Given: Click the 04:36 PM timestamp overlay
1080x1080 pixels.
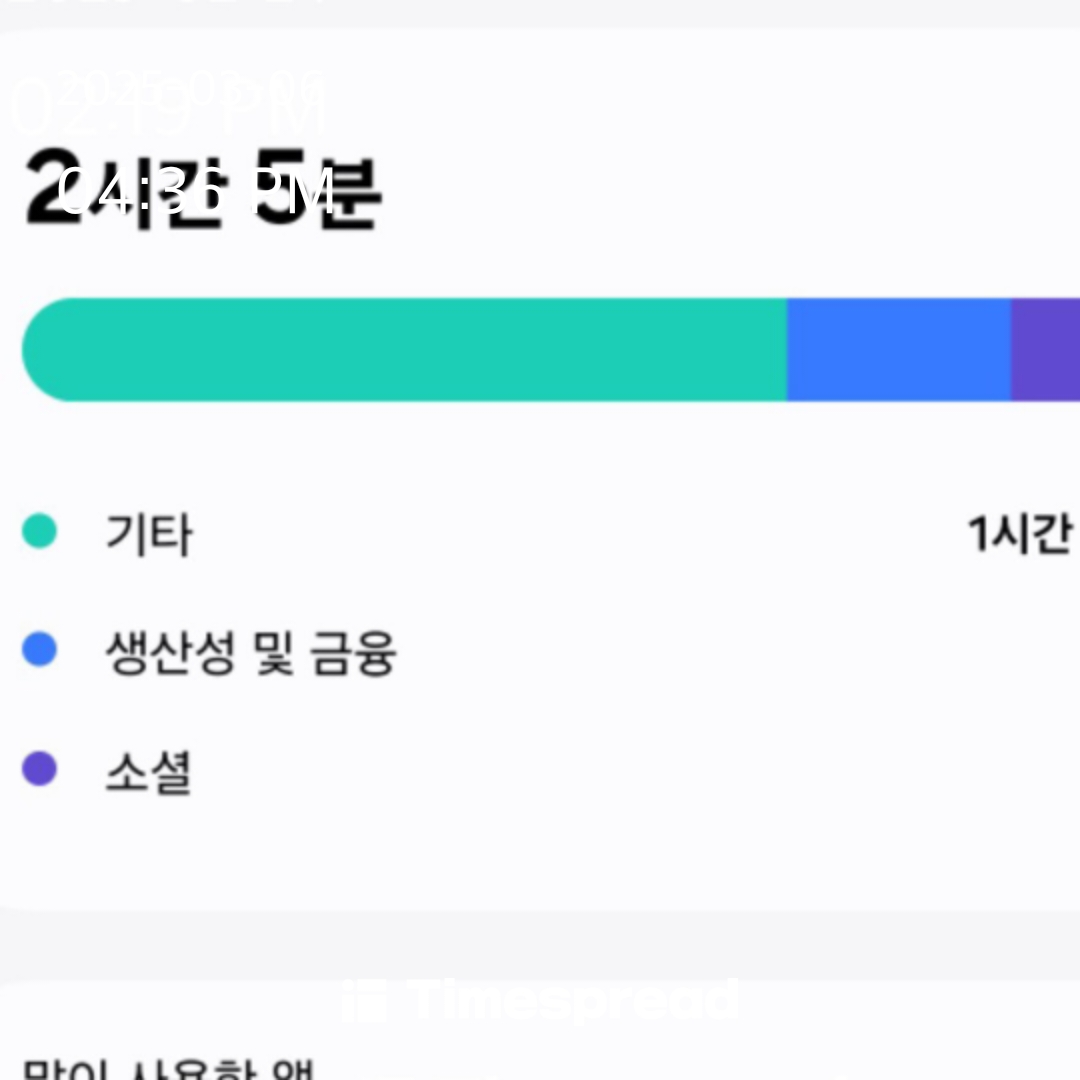Looking at the screenshot, I should point(196,192).
